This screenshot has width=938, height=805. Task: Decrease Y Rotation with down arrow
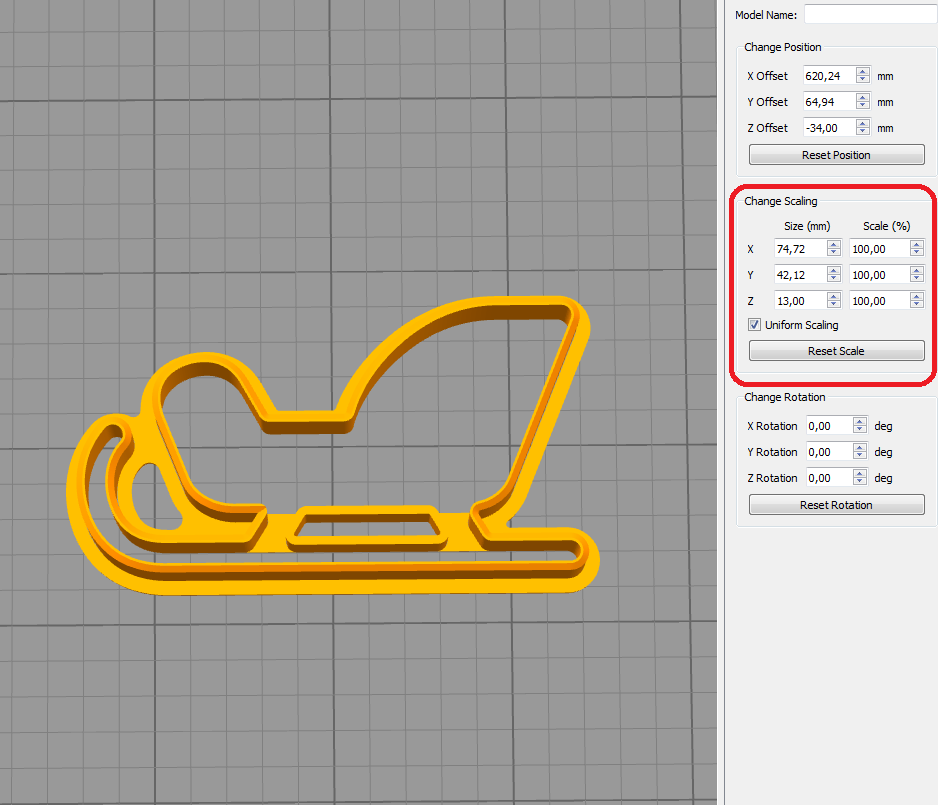click(860, 456)
